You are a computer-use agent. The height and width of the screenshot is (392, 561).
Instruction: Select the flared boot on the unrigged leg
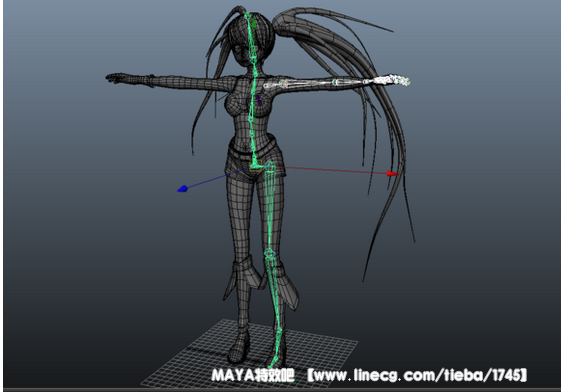(x=243, y=280)
